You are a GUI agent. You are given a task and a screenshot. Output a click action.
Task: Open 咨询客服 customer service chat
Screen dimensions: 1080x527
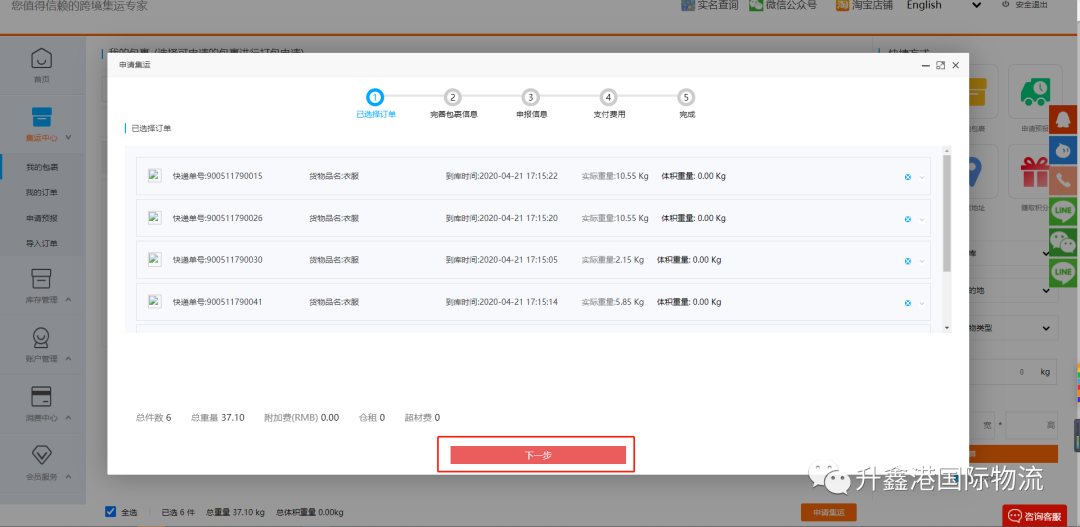1037,516
